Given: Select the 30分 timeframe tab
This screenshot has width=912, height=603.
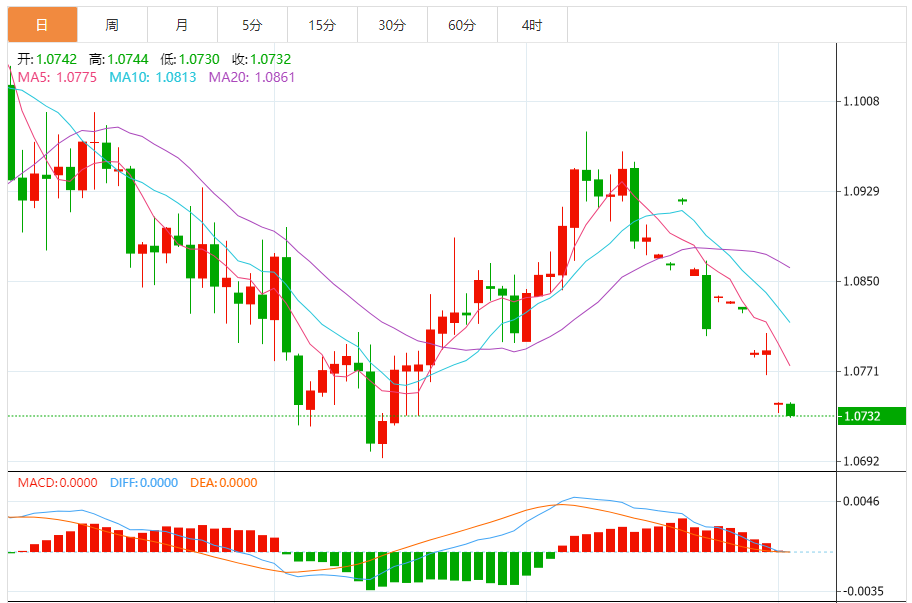Looking at the screenshot, I should point(392,25).
